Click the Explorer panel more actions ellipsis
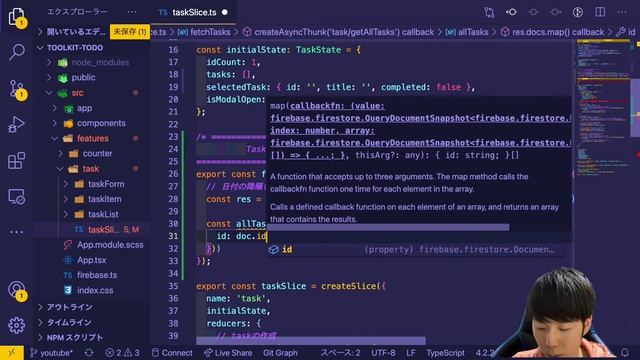The width and height of the screenshot is (640, 360). (132, 12)
